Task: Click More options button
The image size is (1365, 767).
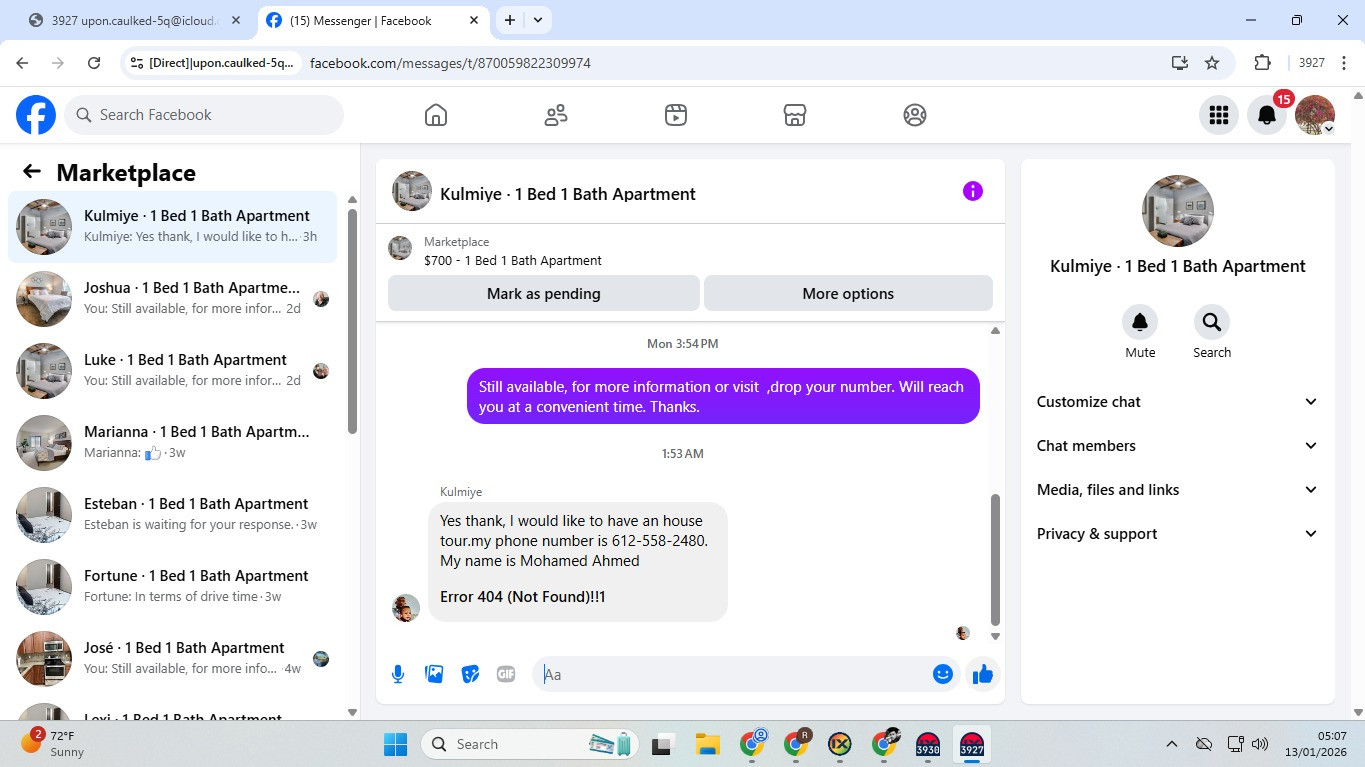Action: pos(848,294)
